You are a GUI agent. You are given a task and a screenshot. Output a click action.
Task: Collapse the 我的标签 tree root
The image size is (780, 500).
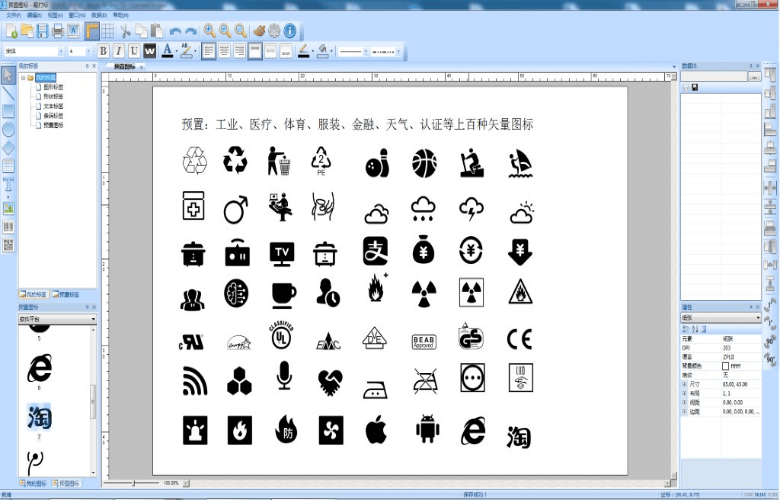(23, 78)
